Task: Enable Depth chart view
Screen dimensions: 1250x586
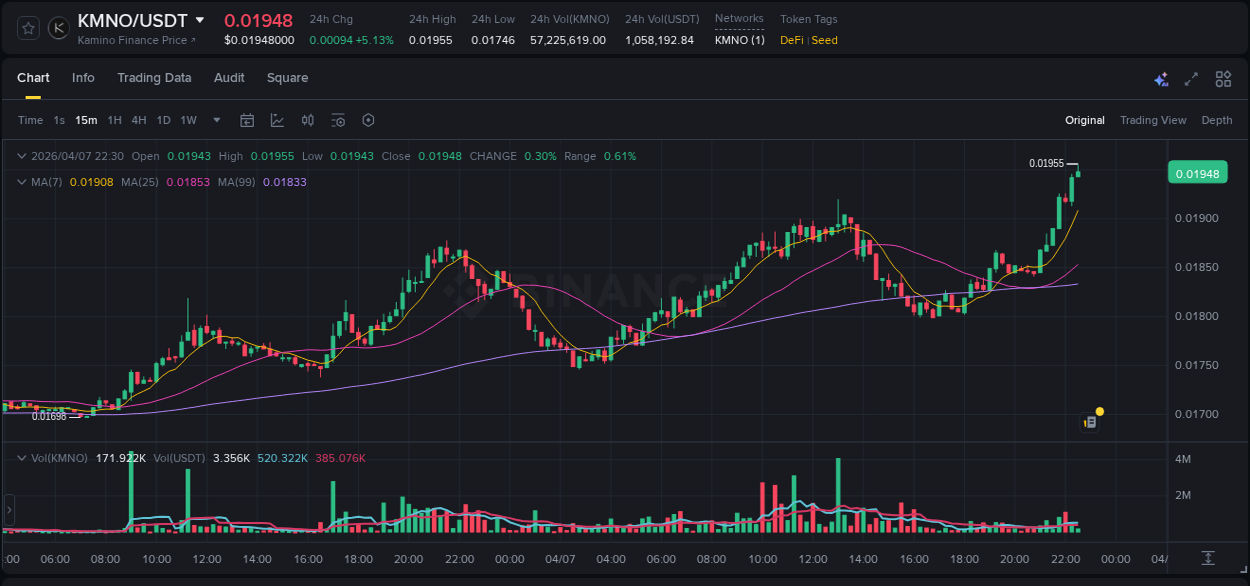Action: coord(1217,120)
